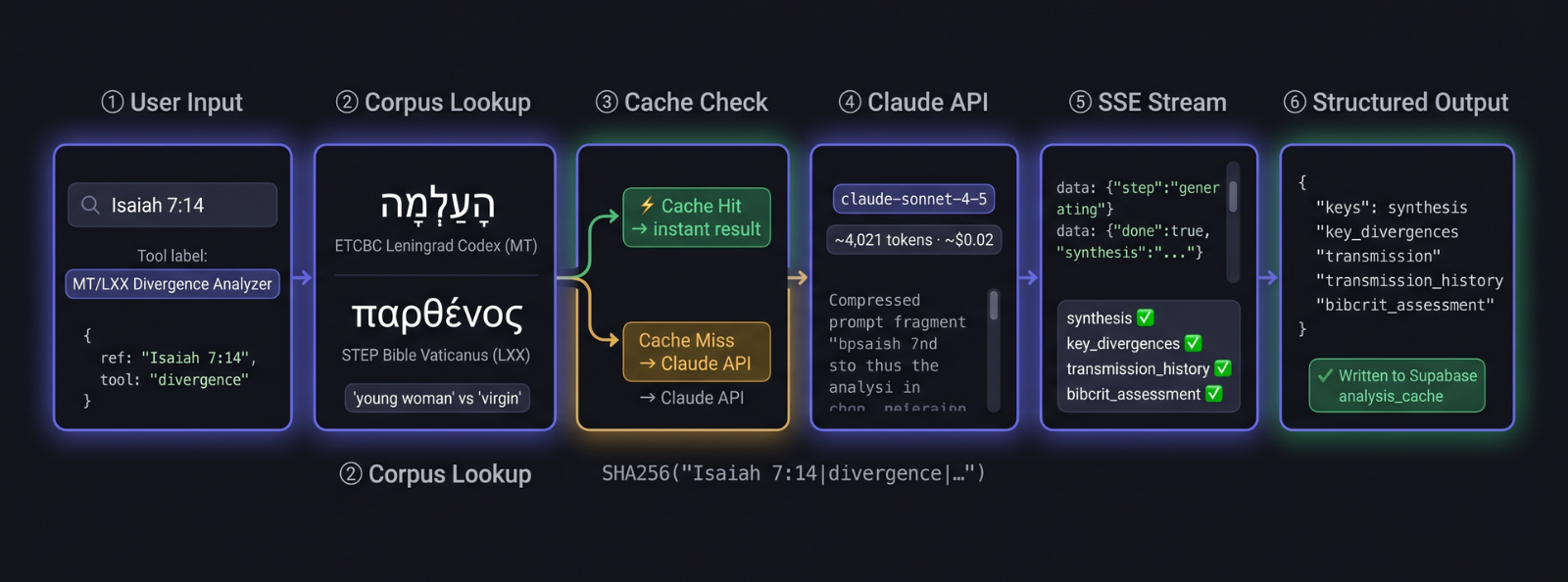1568x582 pixels.
Task: Click the STEP Bible Vaticanus (LXX) caption
Action: pos(436,355)
